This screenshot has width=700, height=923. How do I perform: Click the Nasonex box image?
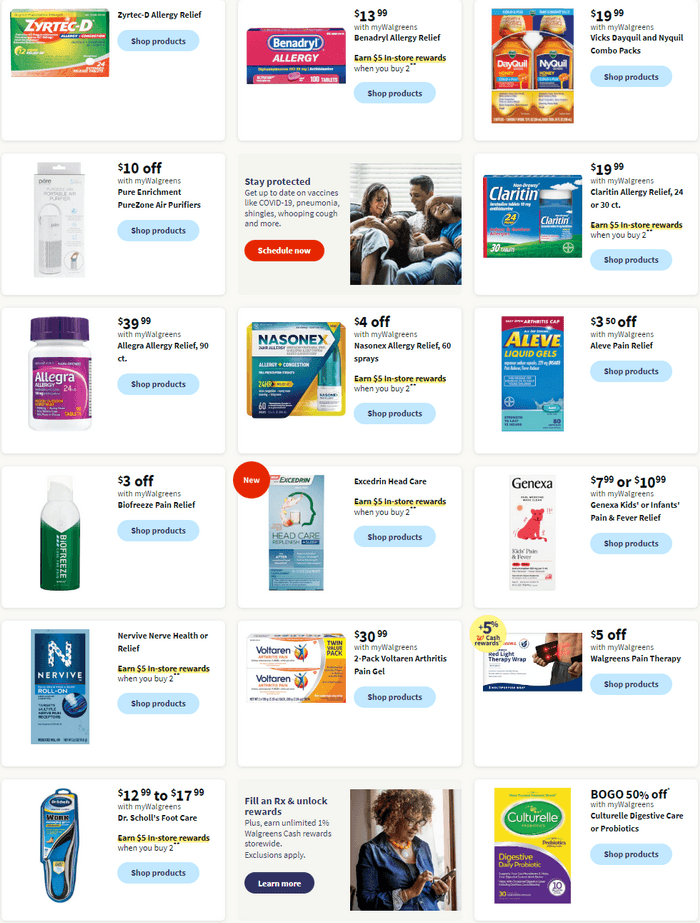(x=296, y=370)
